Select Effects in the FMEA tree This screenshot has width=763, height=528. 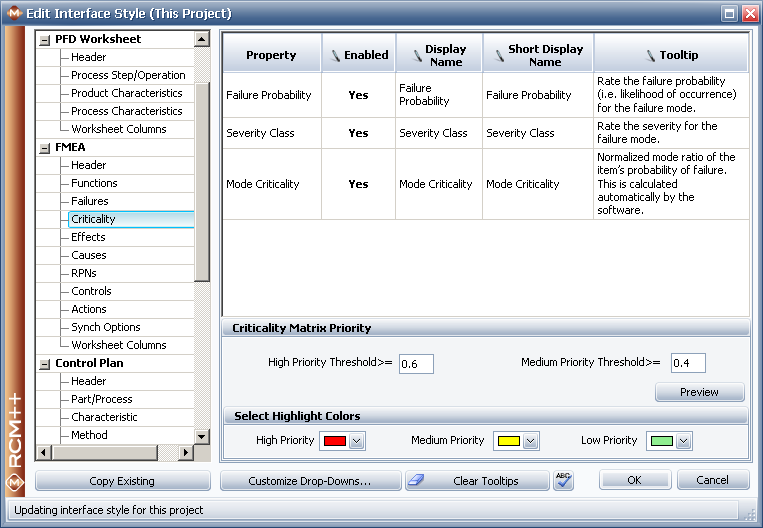tap(88, 237)
